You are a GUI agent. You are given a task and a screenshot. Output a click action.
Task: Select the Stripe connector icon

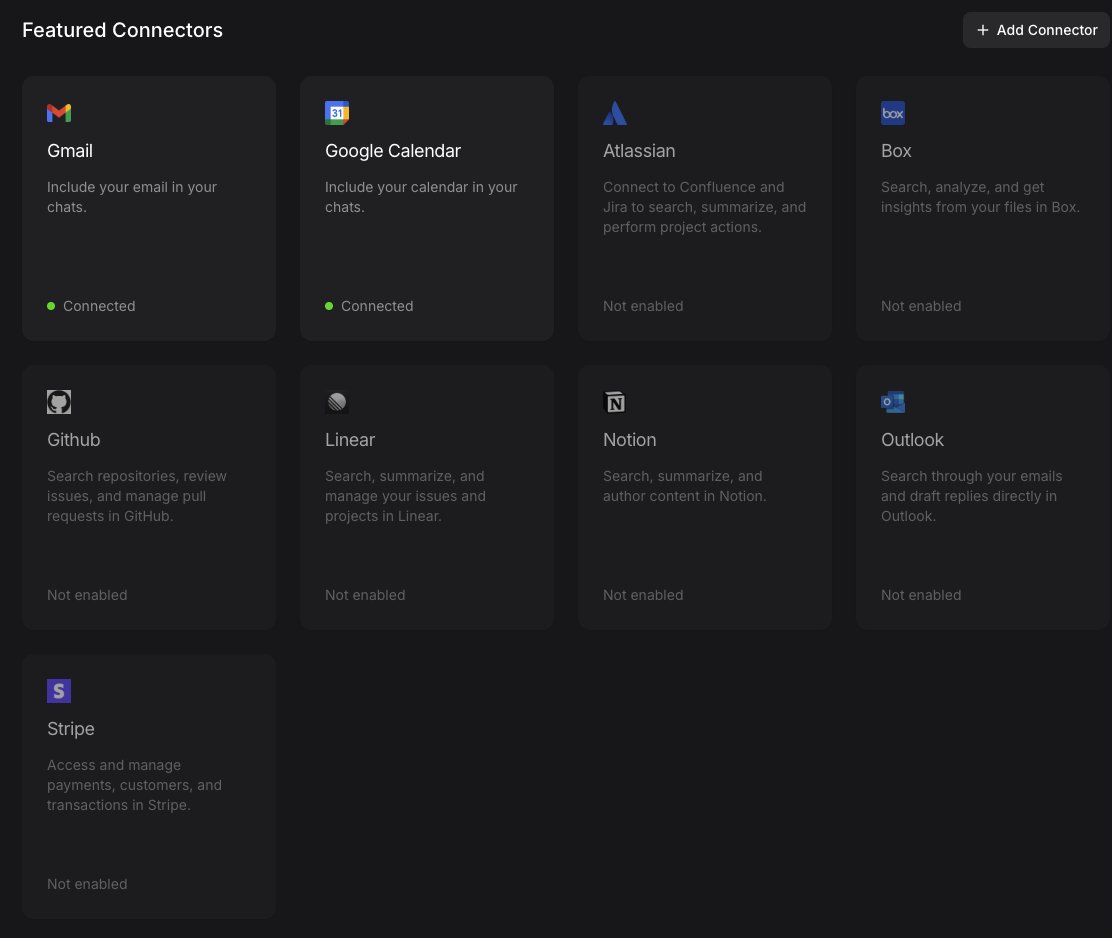coord(59,691)
